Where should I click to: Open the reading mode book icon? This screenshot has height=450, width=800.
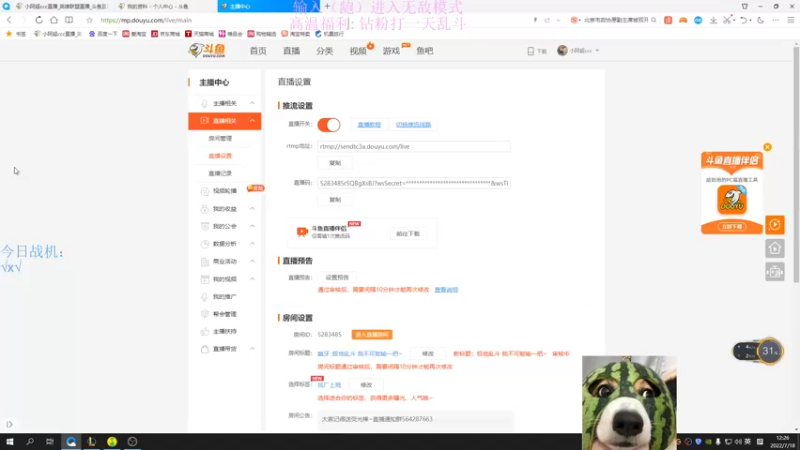(69, 20)
